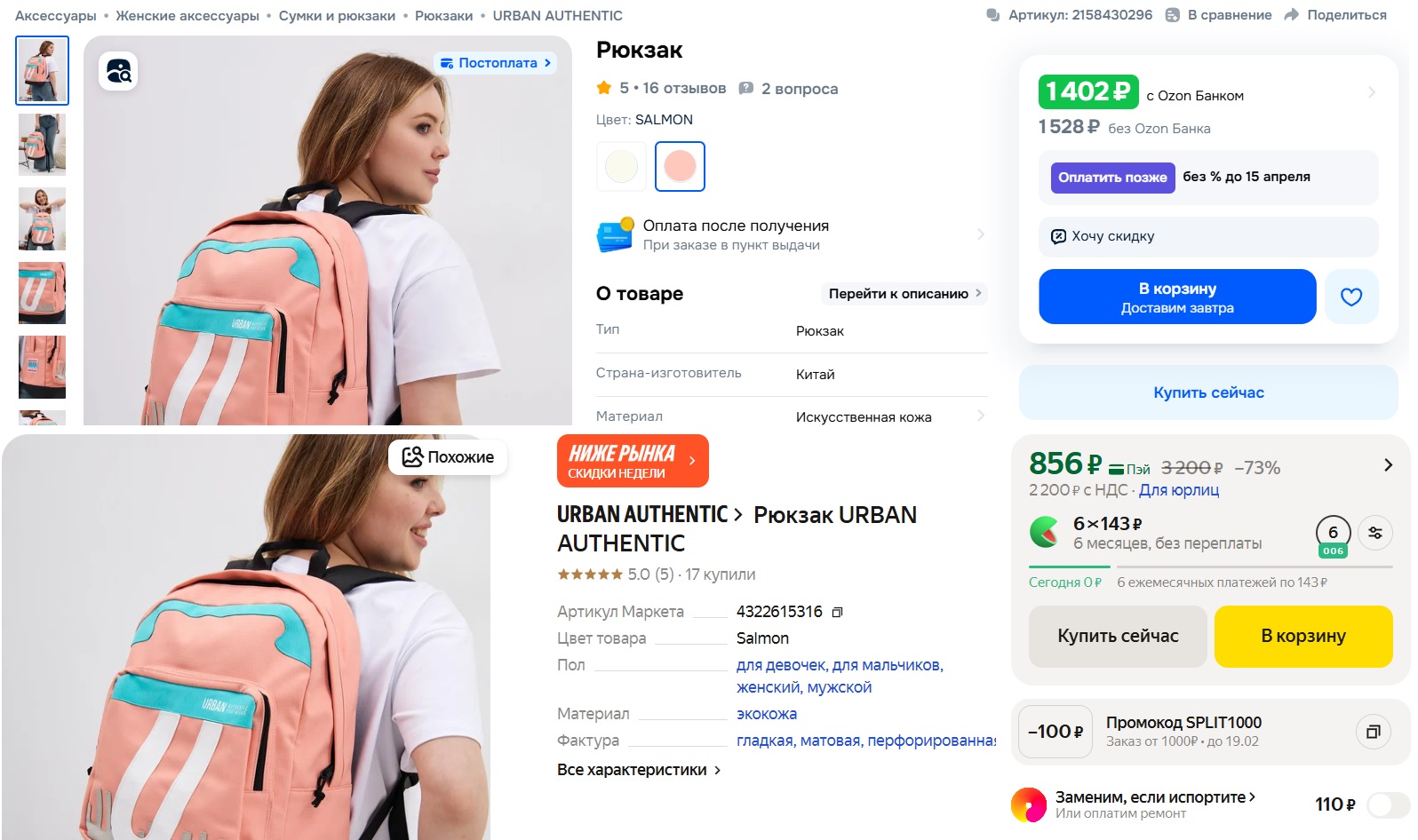Open Все характеристики full specs list
Image resolution: width=1418 pixels, height=840 pixels.
point(638,770)
